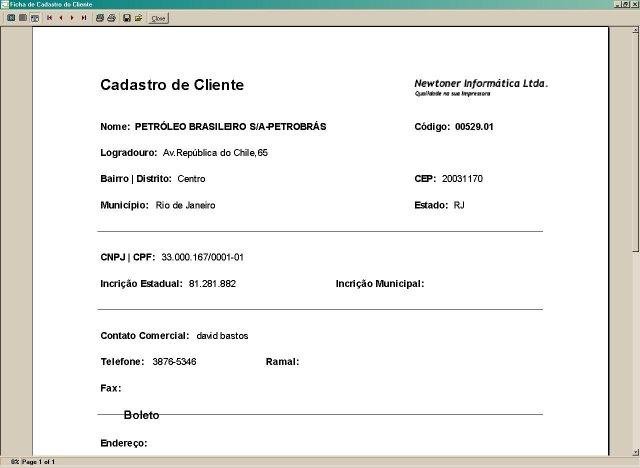Go to previous page of report
The height and width of the screenshot is (468, 640).
(x=61, y=18)
